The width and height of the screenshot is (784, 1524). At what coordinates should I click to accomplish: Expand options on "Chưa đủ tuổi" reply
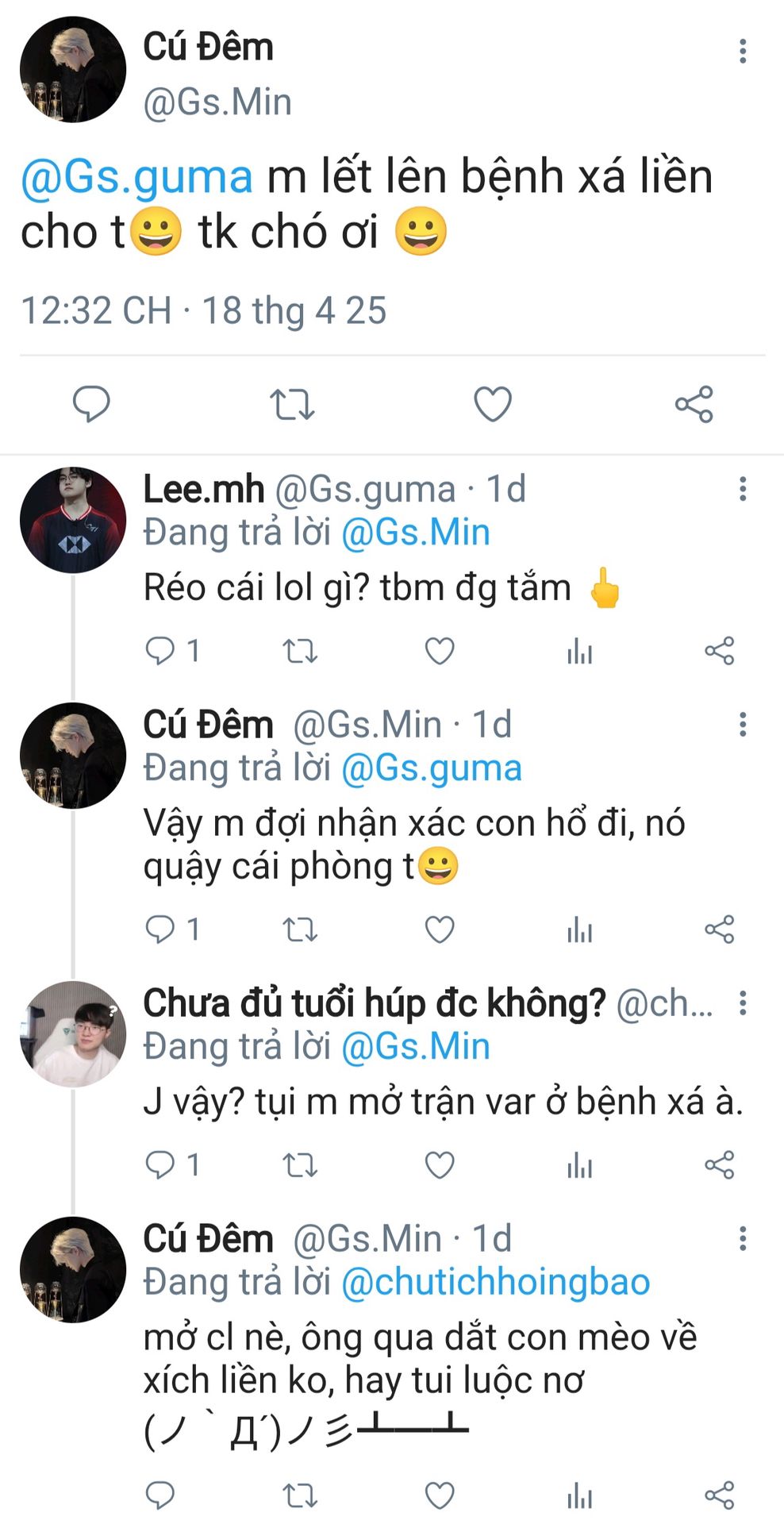[743, 1003]
